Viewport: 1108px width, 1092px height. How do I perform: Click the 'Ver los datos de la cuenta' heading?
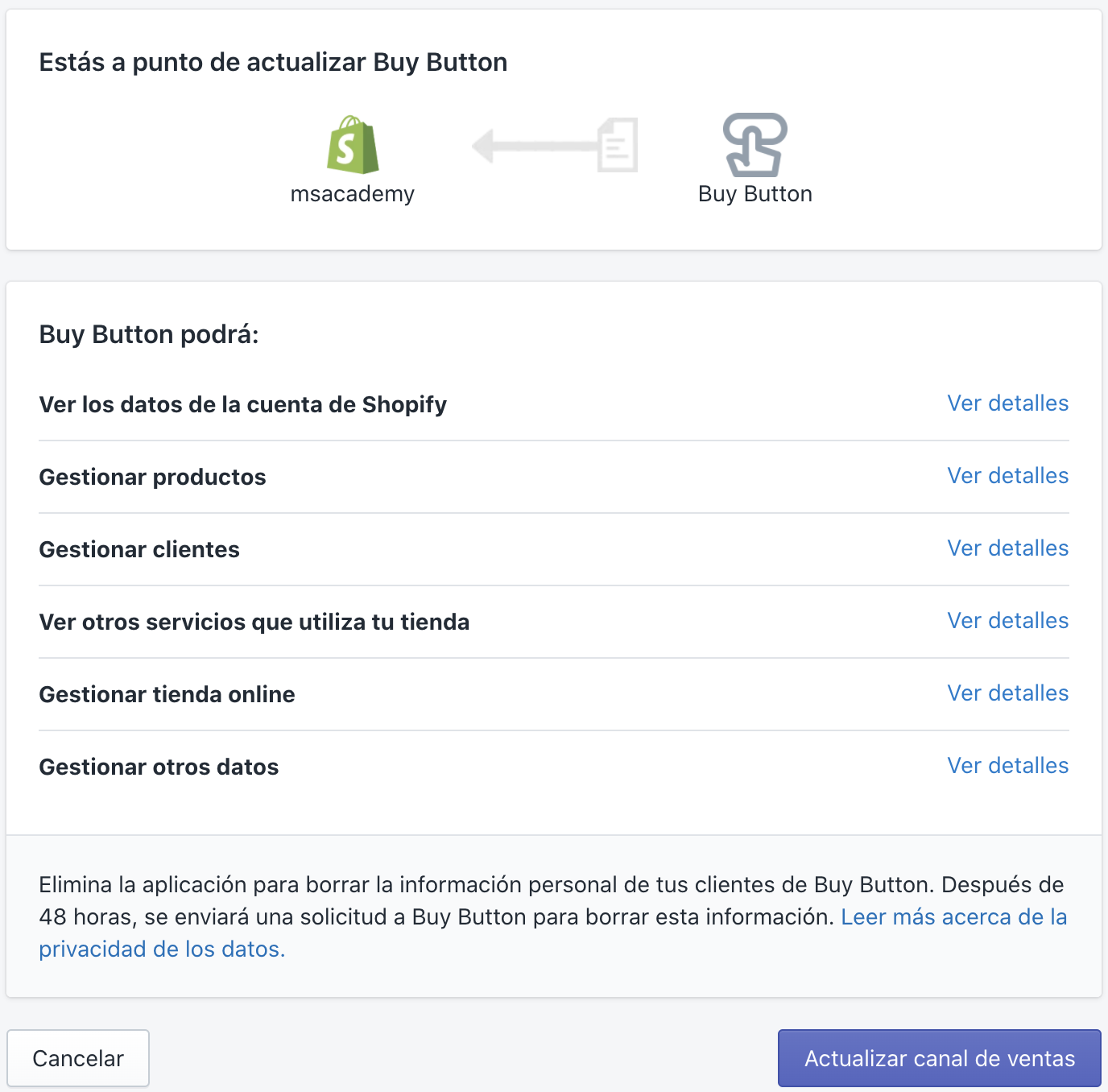pos(242,404)
